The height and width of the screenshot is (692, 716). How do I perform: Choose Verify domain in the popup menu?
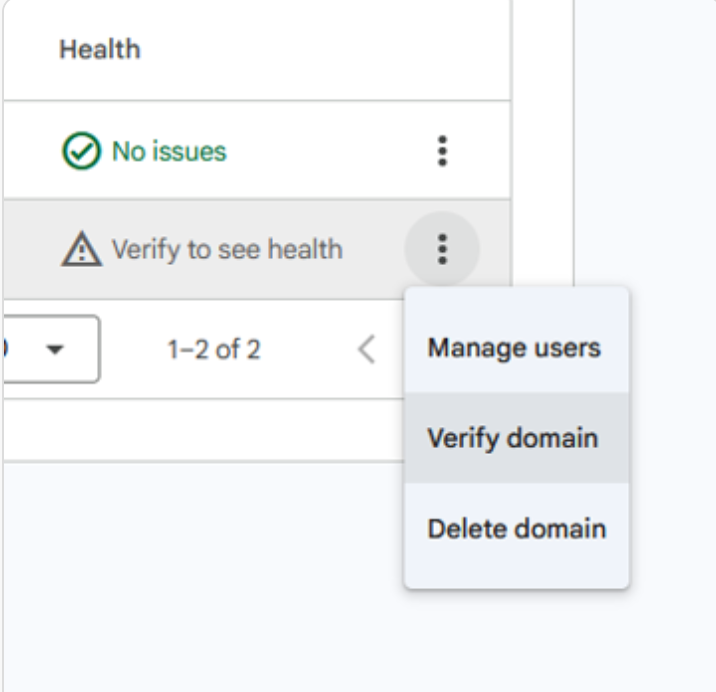tap(514, 438)
